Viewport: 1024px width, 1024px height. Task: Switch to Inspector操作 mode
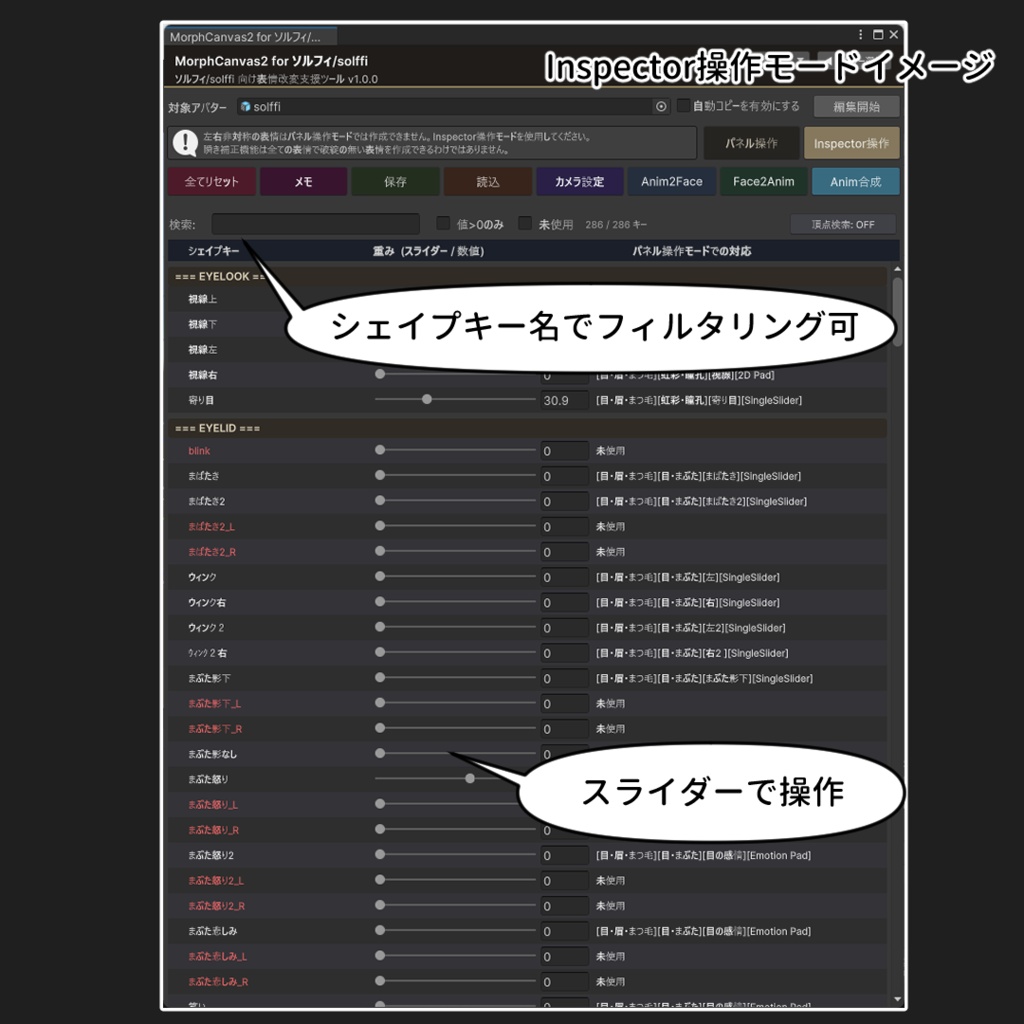click(x=851, y=143)
